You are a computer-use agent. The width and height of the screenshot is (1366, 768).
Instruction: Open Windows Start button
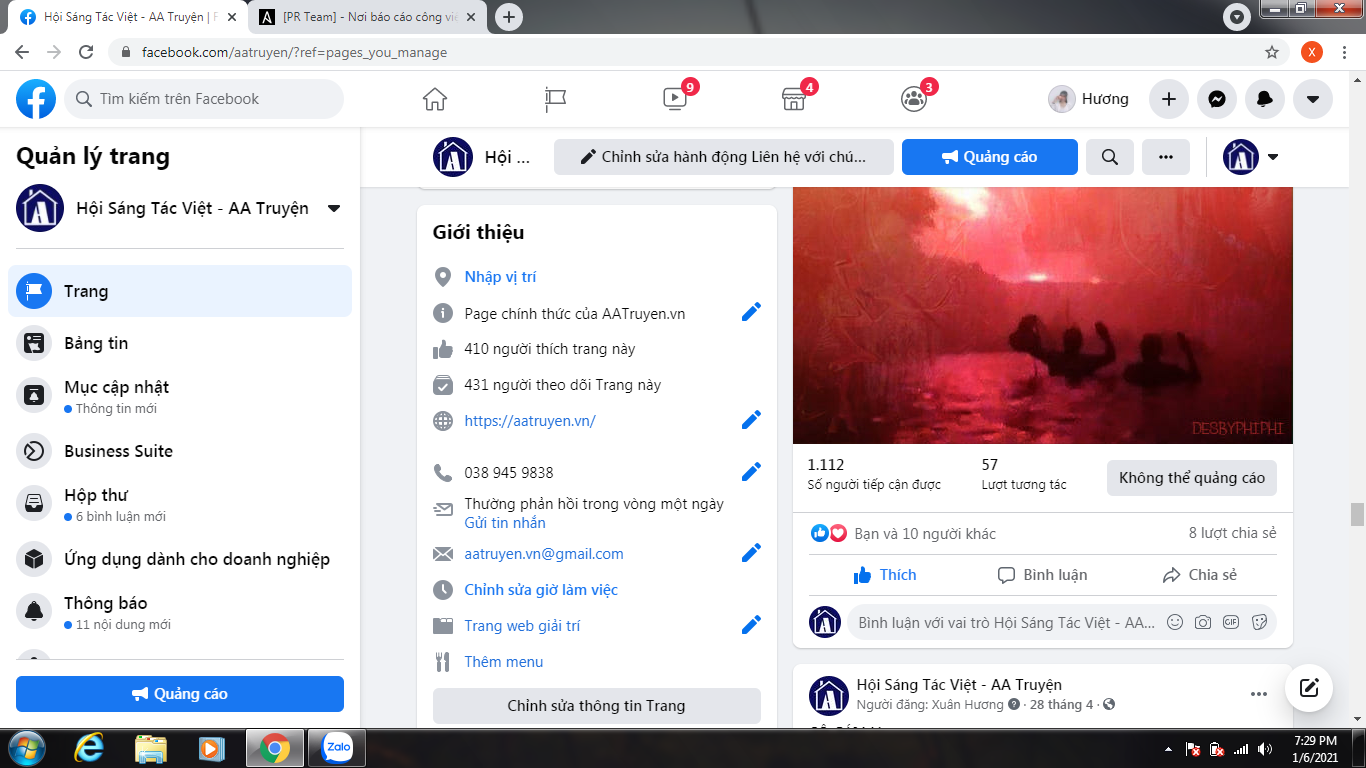click(26, 748)
